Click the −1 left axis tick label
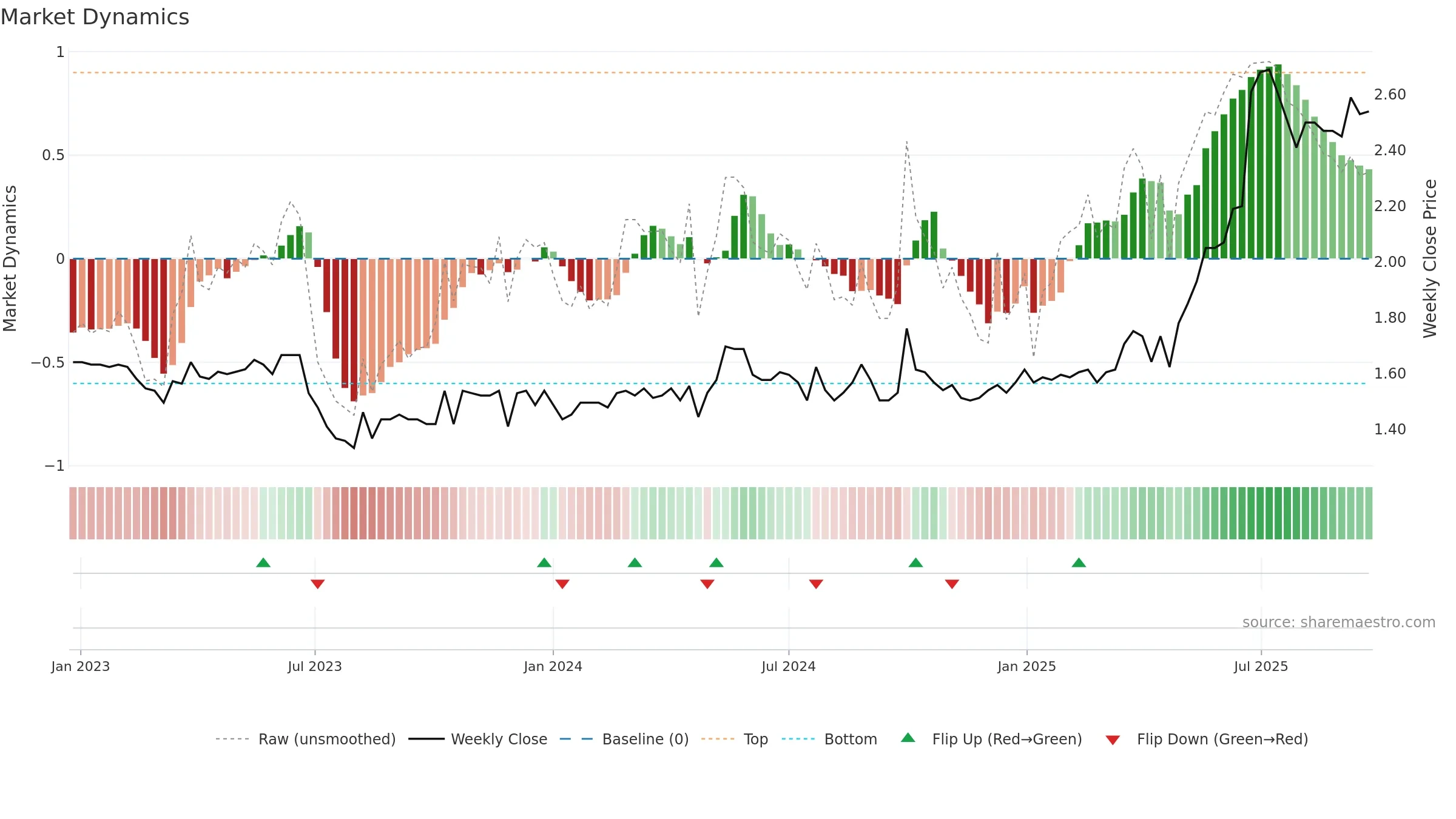This screenshot has height=819, width=1456. 55,465
